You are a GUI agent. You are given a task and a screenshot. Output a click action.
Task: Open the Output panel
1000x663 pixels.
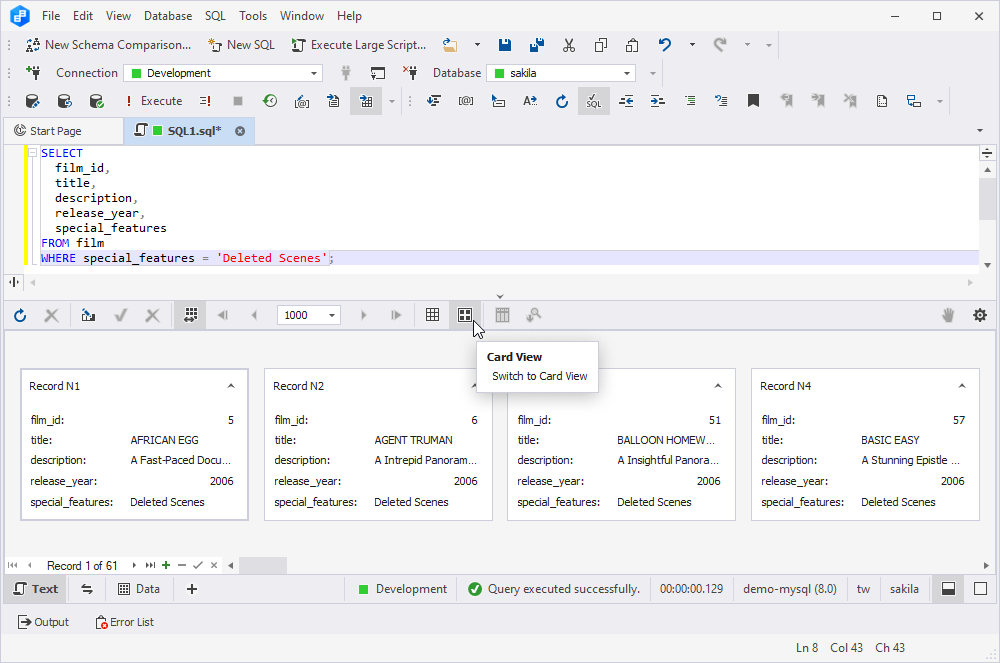pos(43,622)
